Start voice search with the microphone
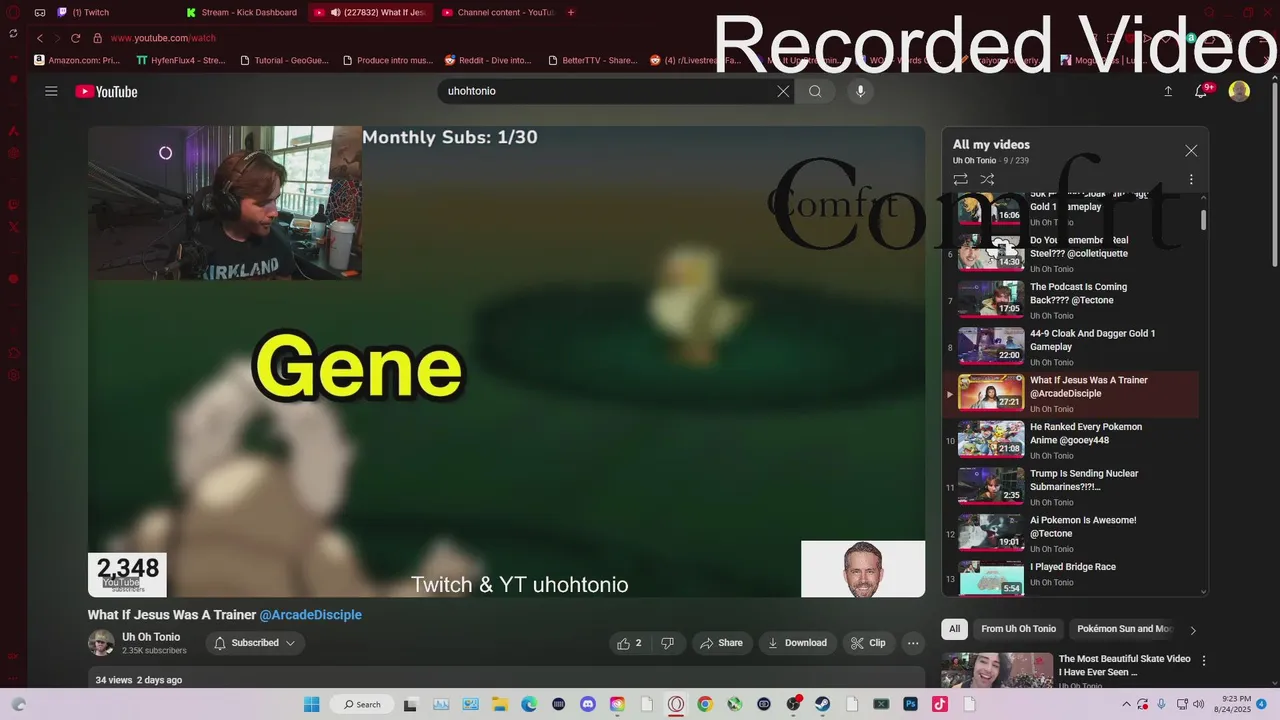Image resolution: width=1280 pixels, height=720 pixels. 860,91
